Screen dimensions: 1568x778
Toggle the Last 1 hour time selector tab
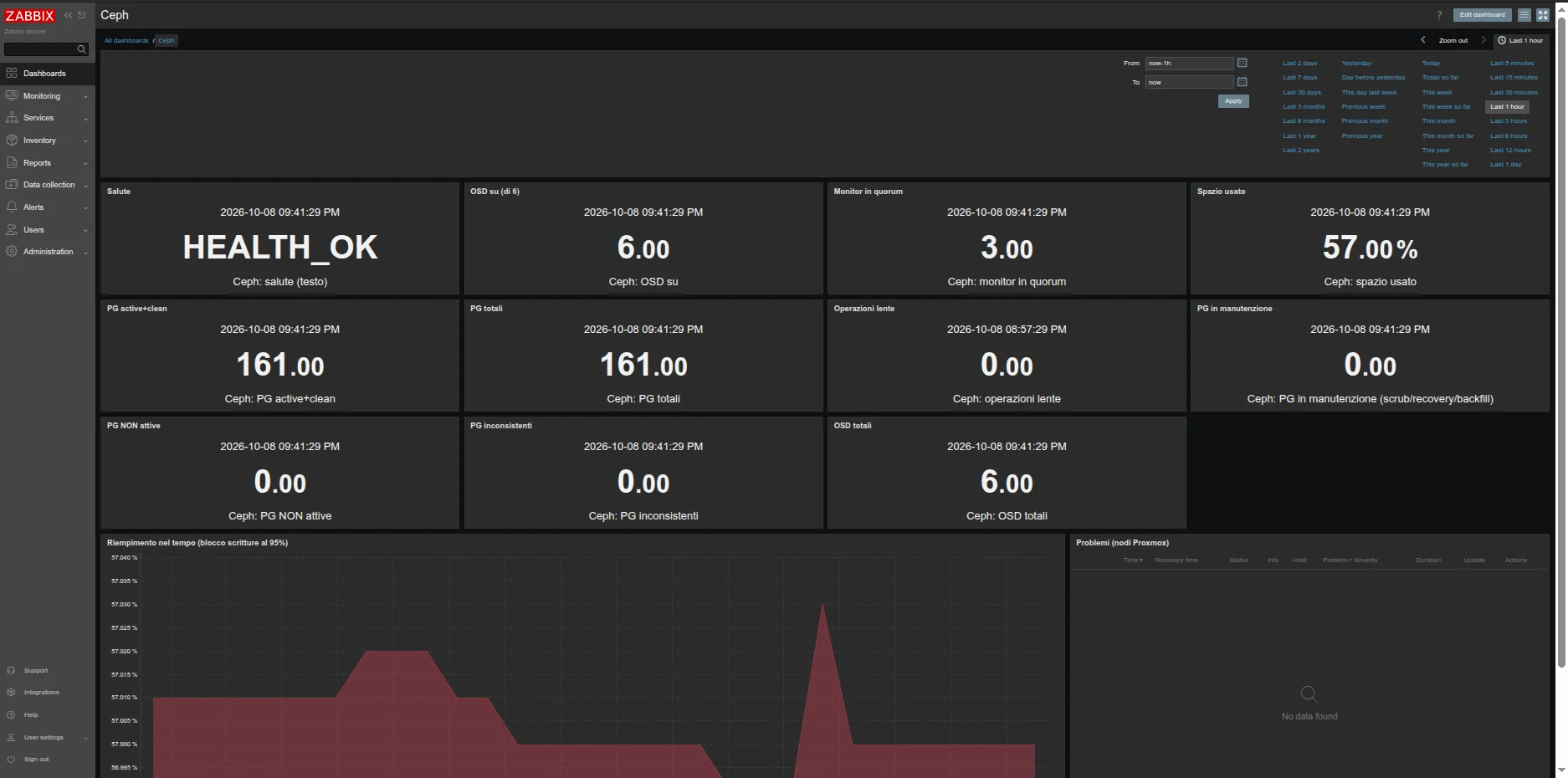coord(1520,40)
